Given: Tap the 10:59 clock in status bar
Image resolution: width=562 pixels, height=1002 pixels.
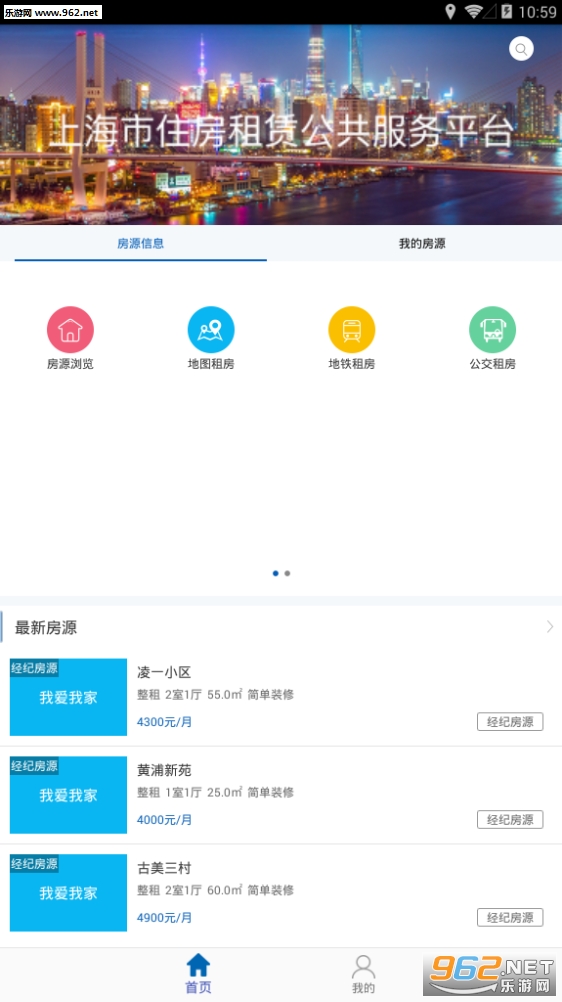Looking at the screenshot, I should 538,12.
